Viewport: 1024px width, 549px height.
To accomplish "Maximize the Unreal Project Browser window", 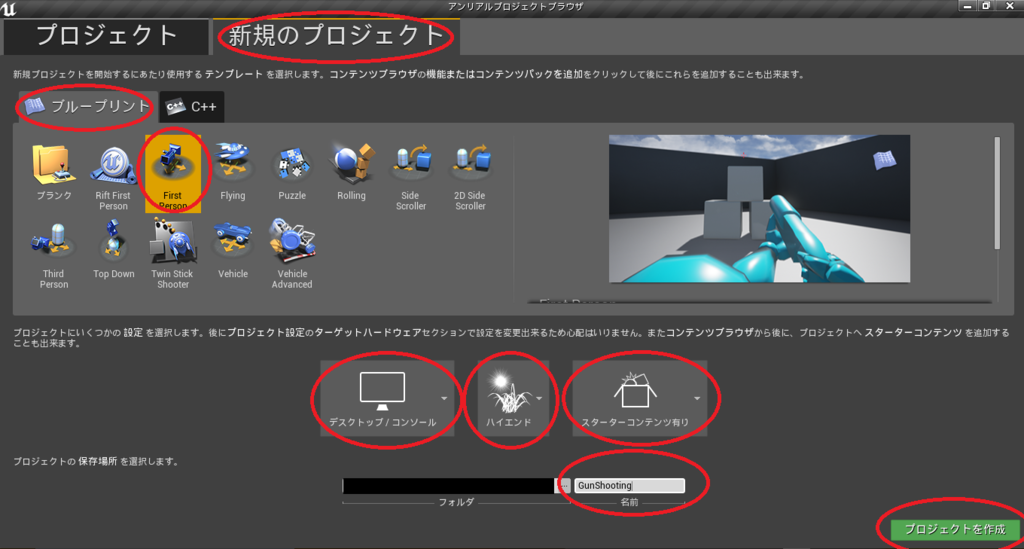I will 986,6.
